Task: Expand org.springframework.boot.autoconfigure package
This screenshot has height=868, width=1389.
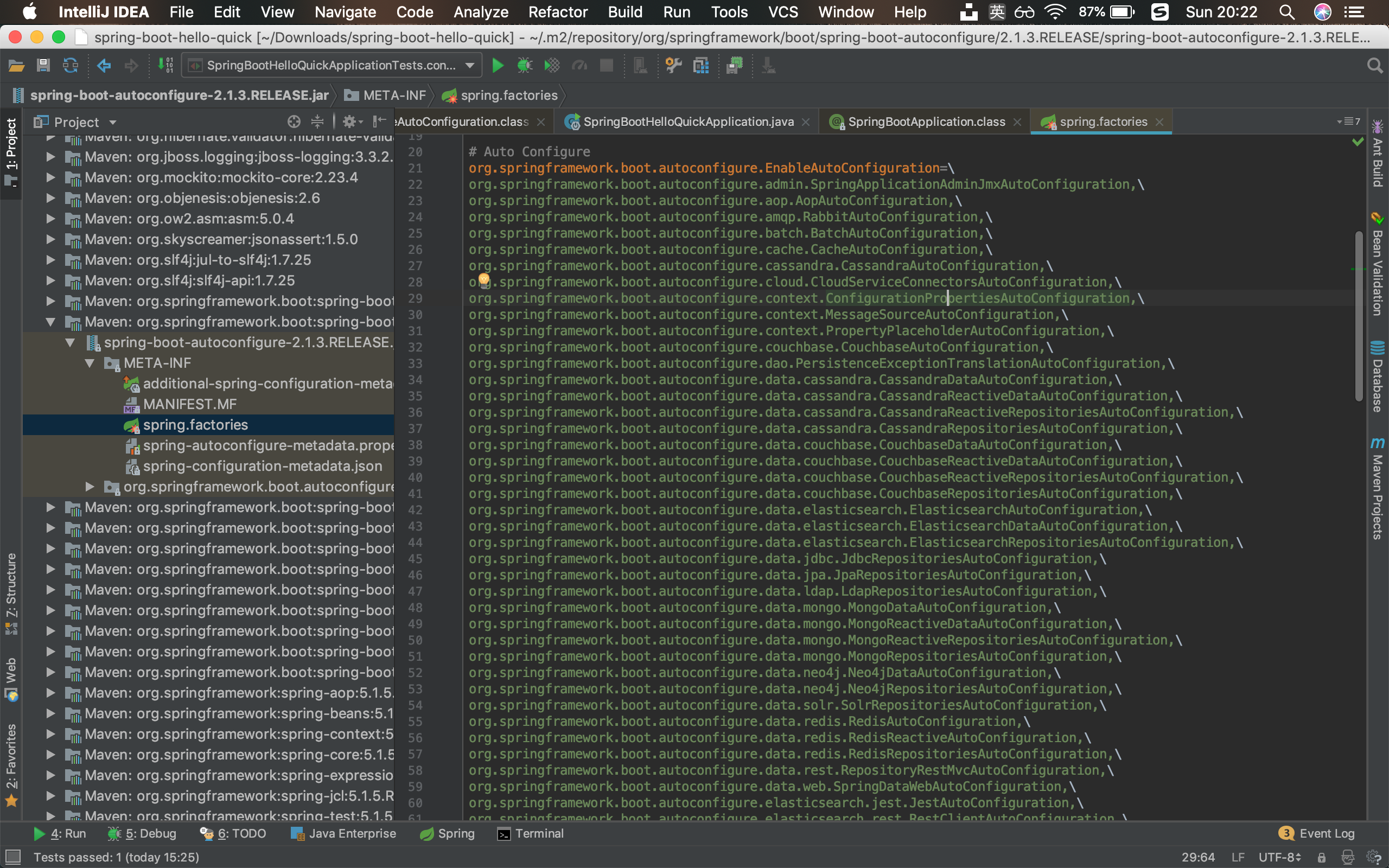Action: [90, 487]
